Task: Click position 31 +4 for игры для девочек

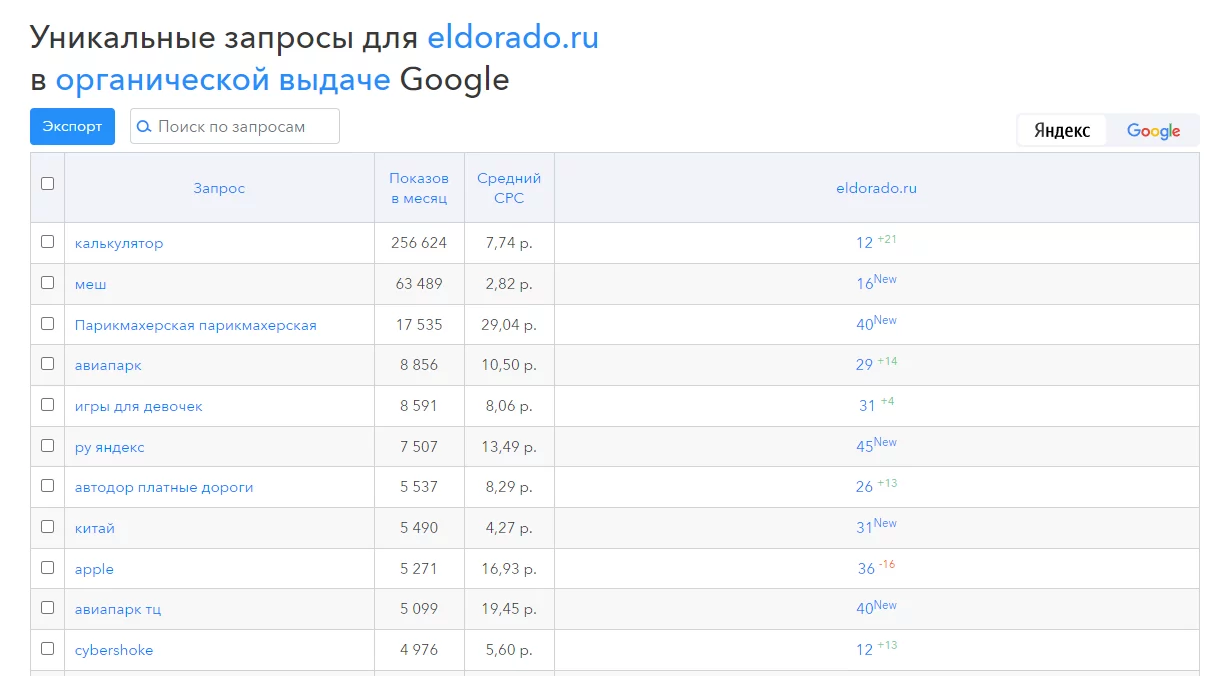Action: 876,405
